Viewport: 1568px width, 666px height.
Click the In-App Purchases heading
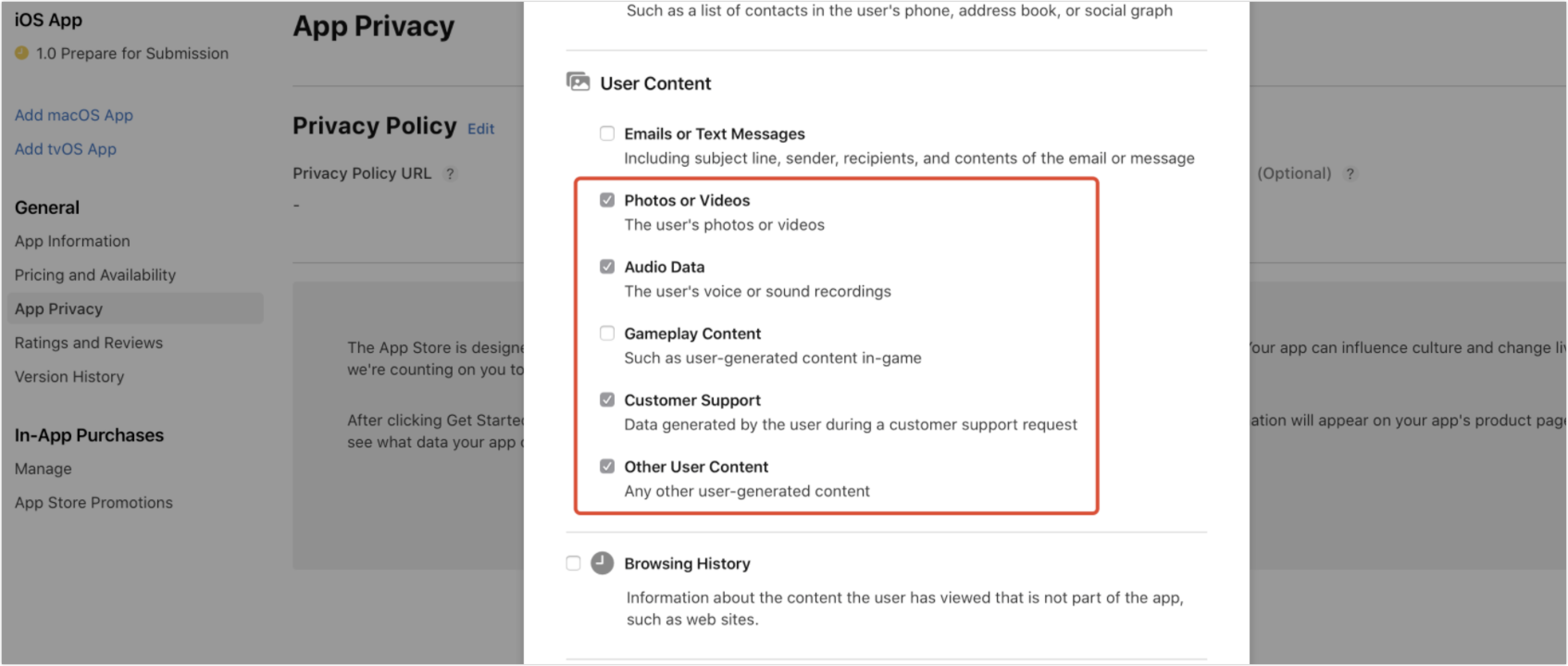[89, 435]
